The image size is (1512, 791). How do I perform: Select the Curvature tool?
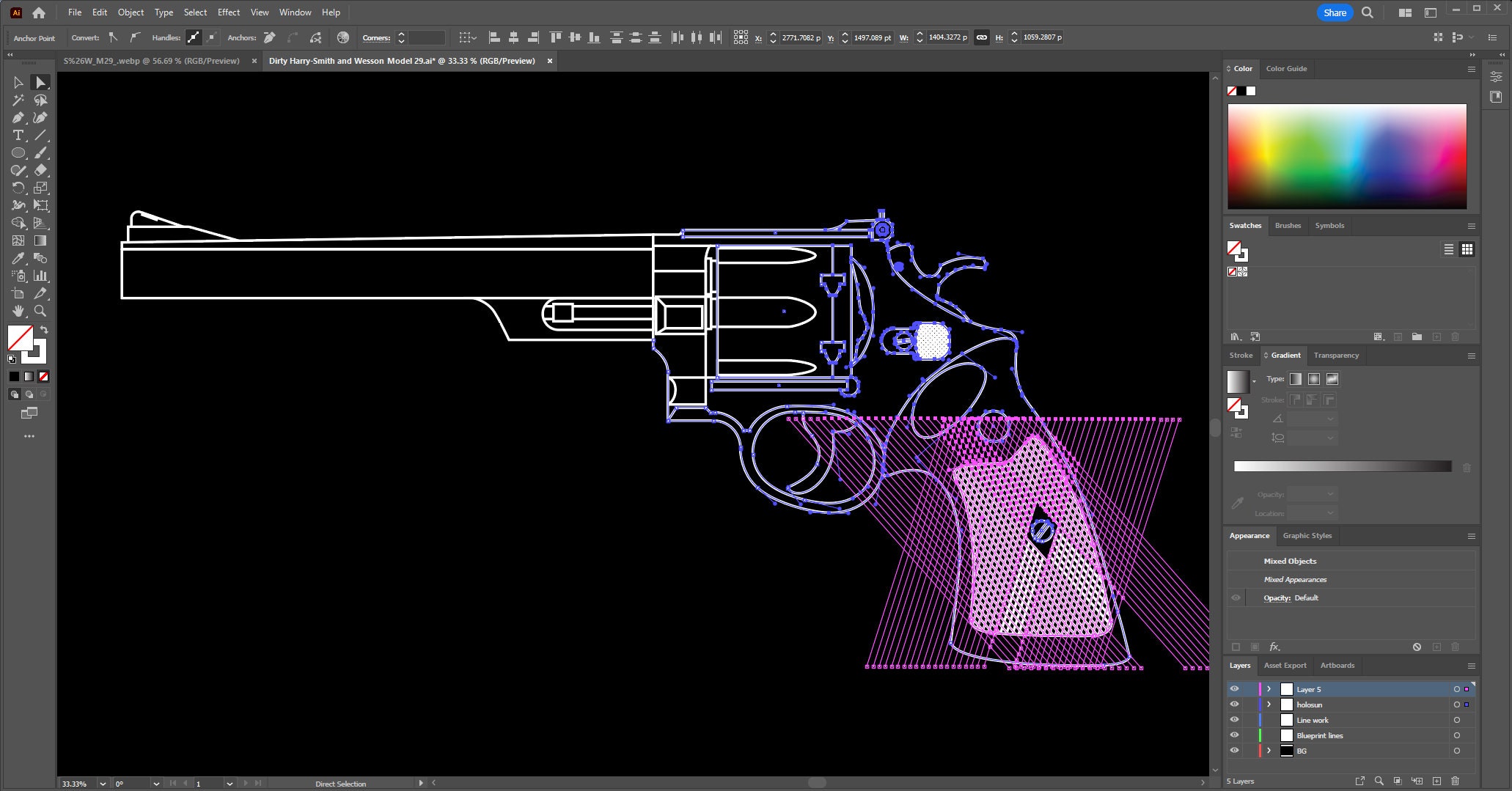pos(40,118)
